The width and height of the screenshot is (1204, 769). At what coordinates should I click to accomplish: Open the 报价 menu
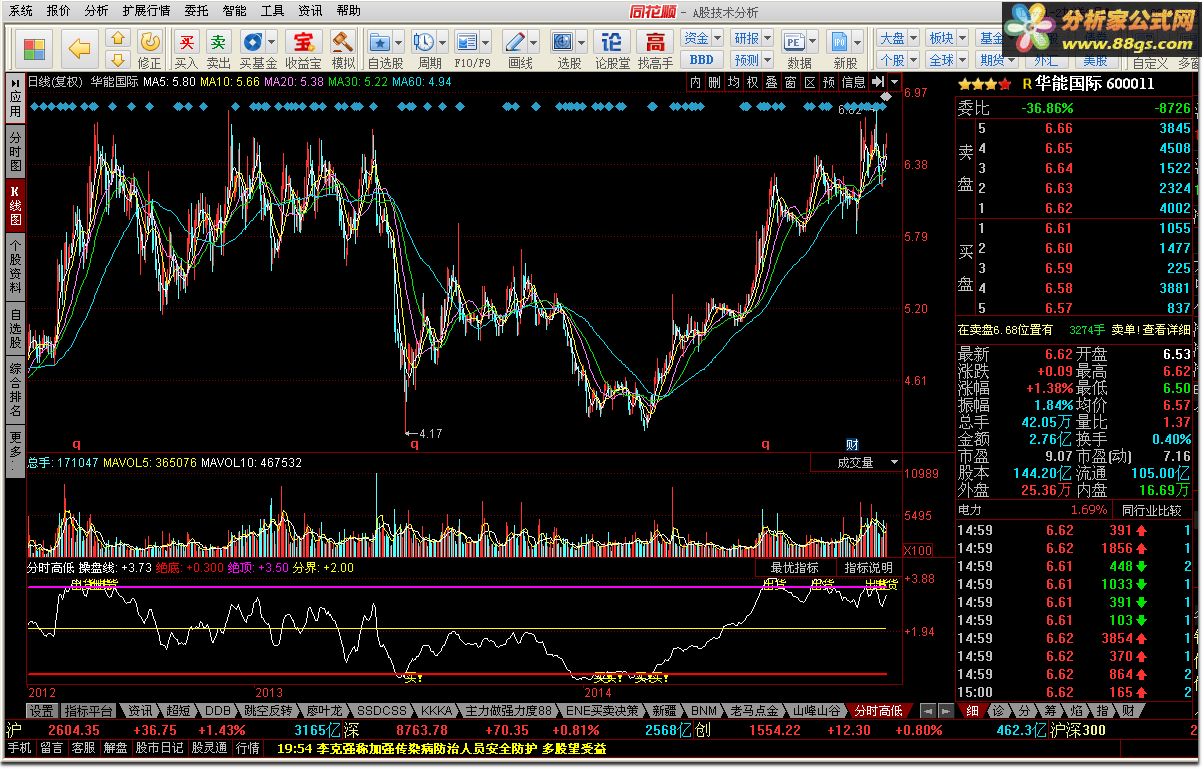pyautogui.click(x=59, y=11)
